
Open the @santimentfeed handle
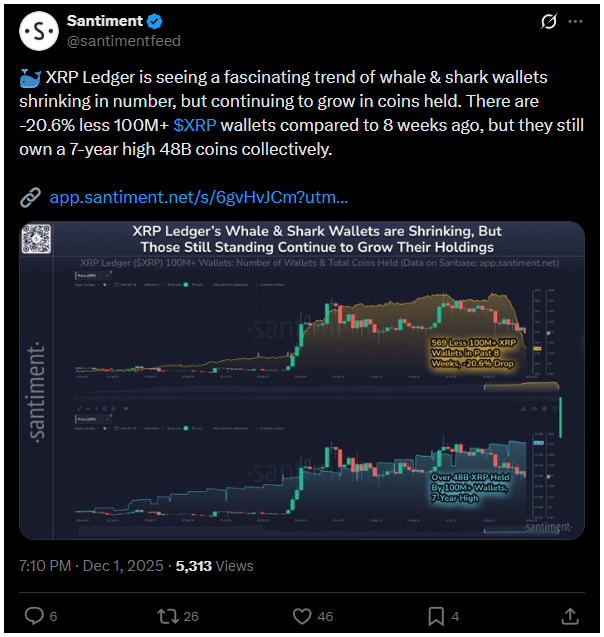123,41
